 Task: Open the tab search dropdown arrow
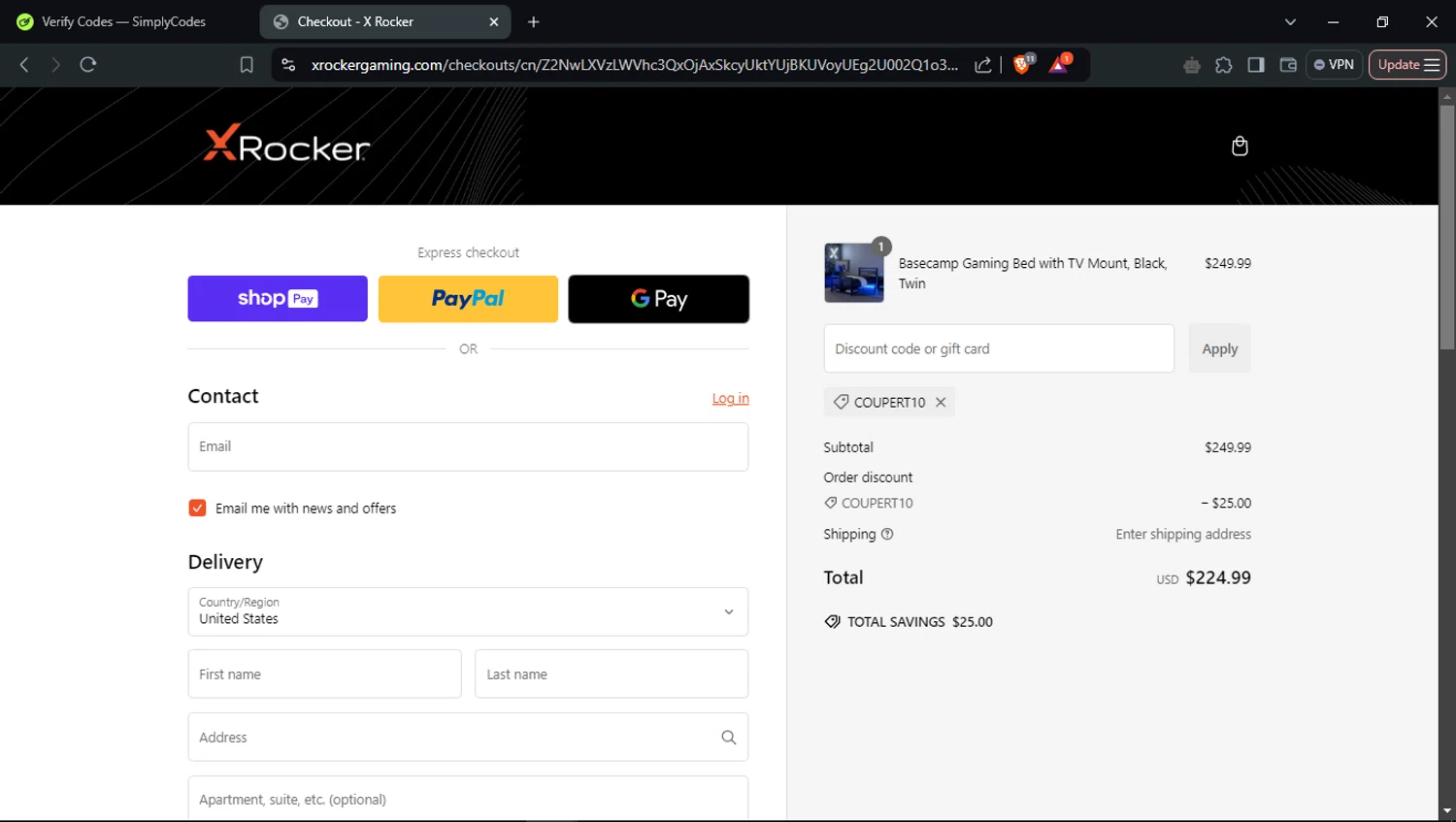pyautogui.click(x=1290, y=21)
